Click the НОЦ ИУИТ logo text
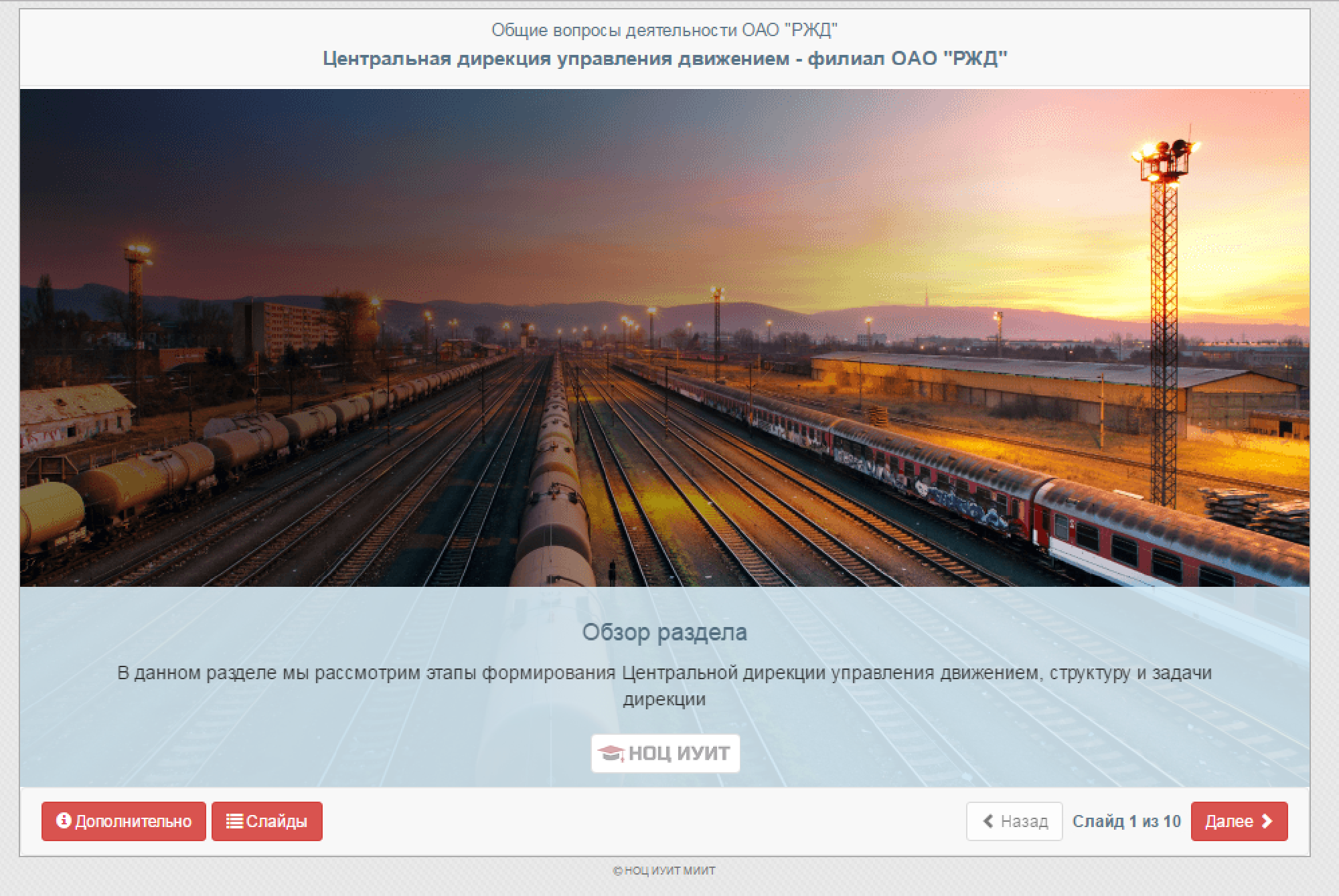Image resolution: width=1339 pixels, height=896 pixels. [x=679, y=753]
